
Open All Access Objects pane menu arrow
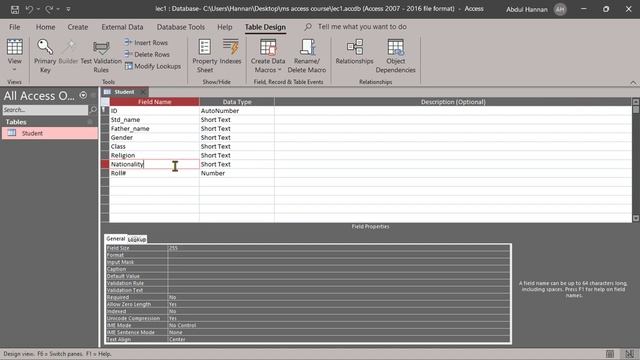coord(83,95)
